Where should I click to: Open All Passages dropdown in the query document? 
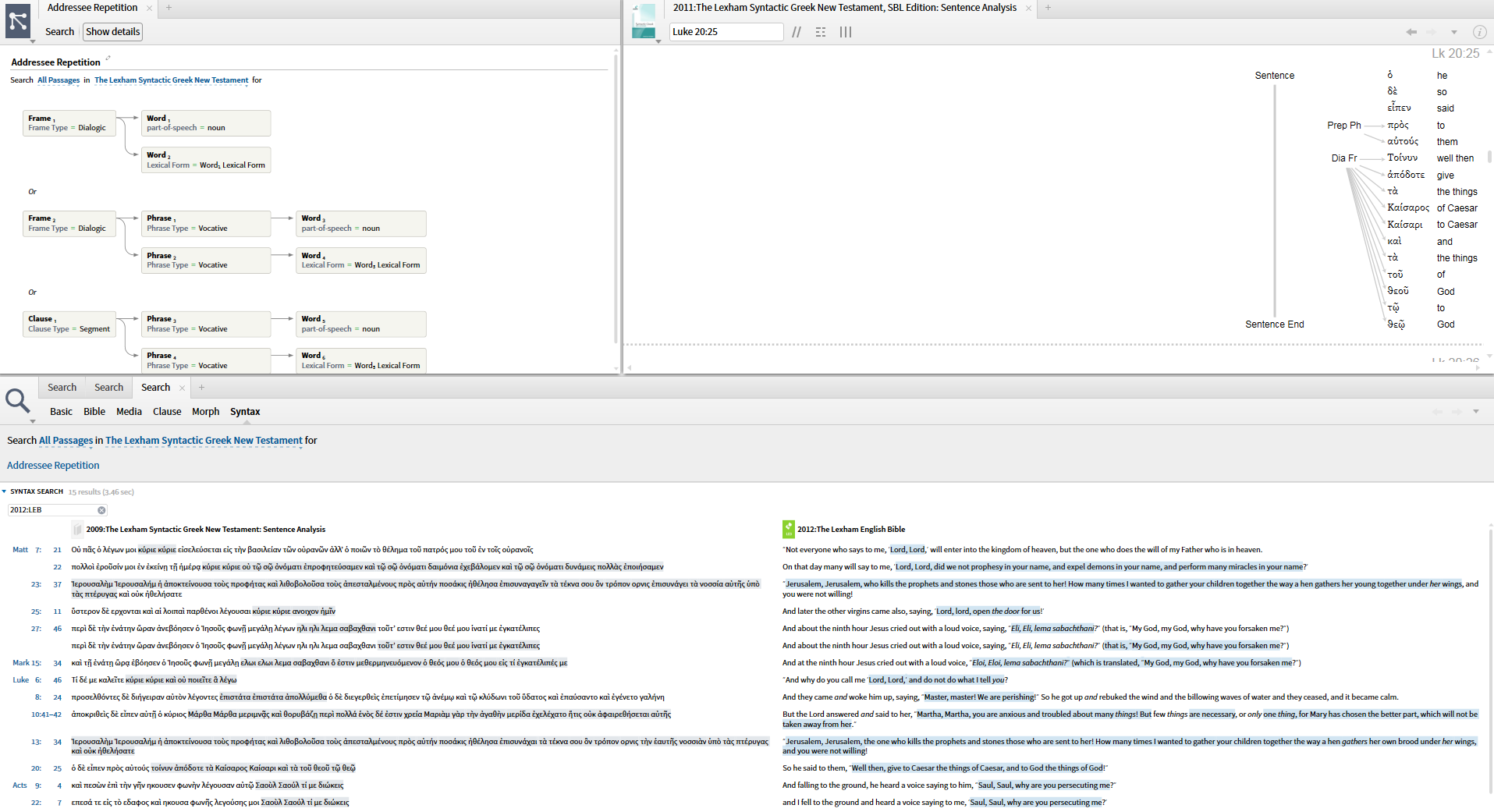(59, 80)
